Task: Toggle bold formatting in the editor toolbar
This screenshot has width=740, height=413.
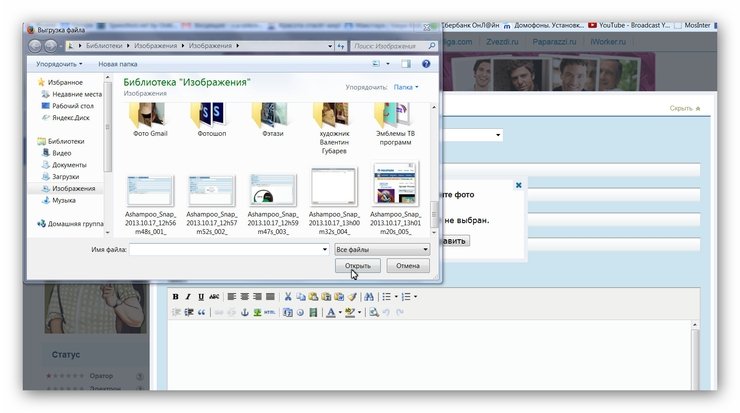Action: pyautogui.click(x=175, y=297)
